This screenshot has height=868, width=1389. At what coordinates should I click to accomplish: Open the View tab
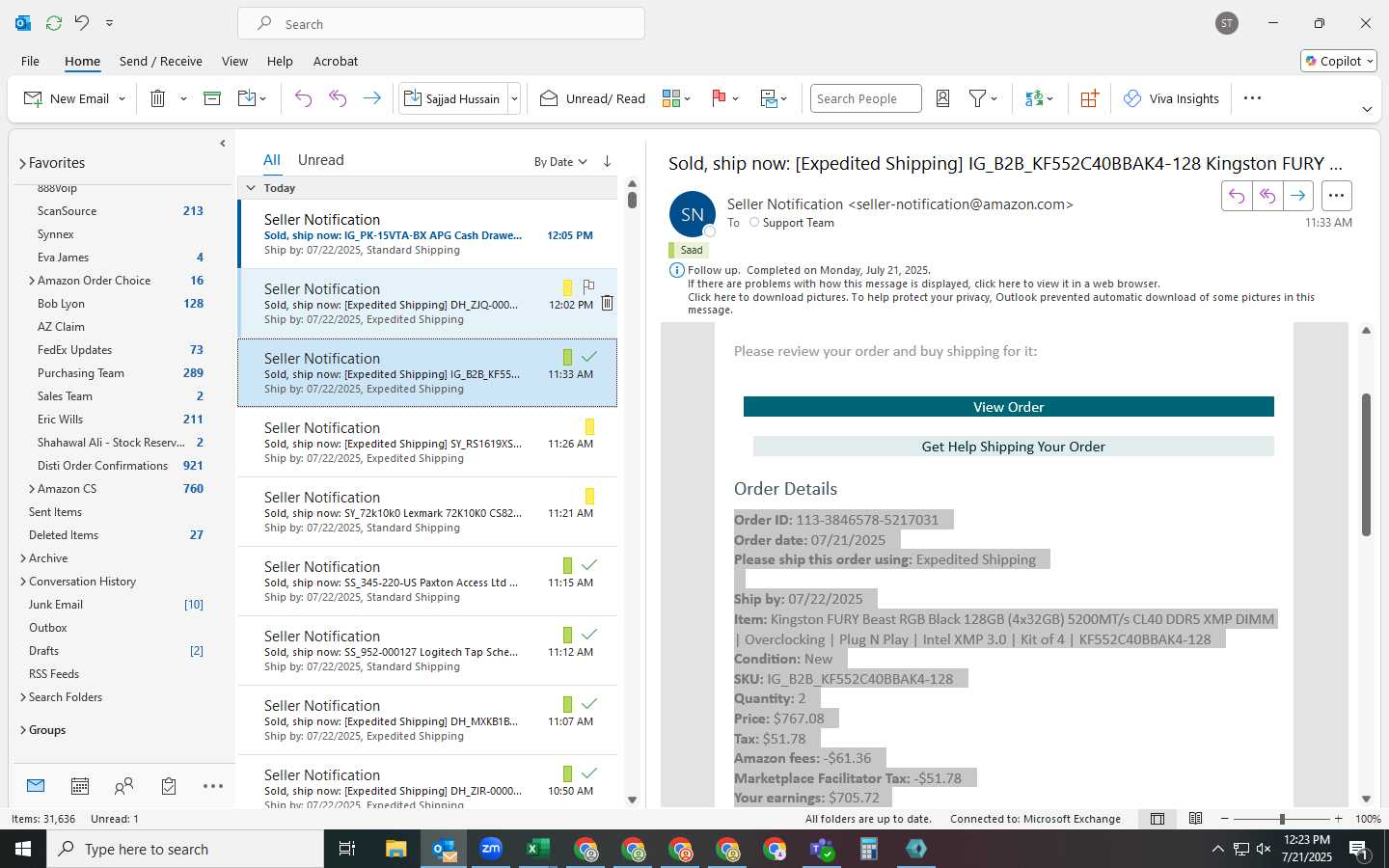click(234, 61)
